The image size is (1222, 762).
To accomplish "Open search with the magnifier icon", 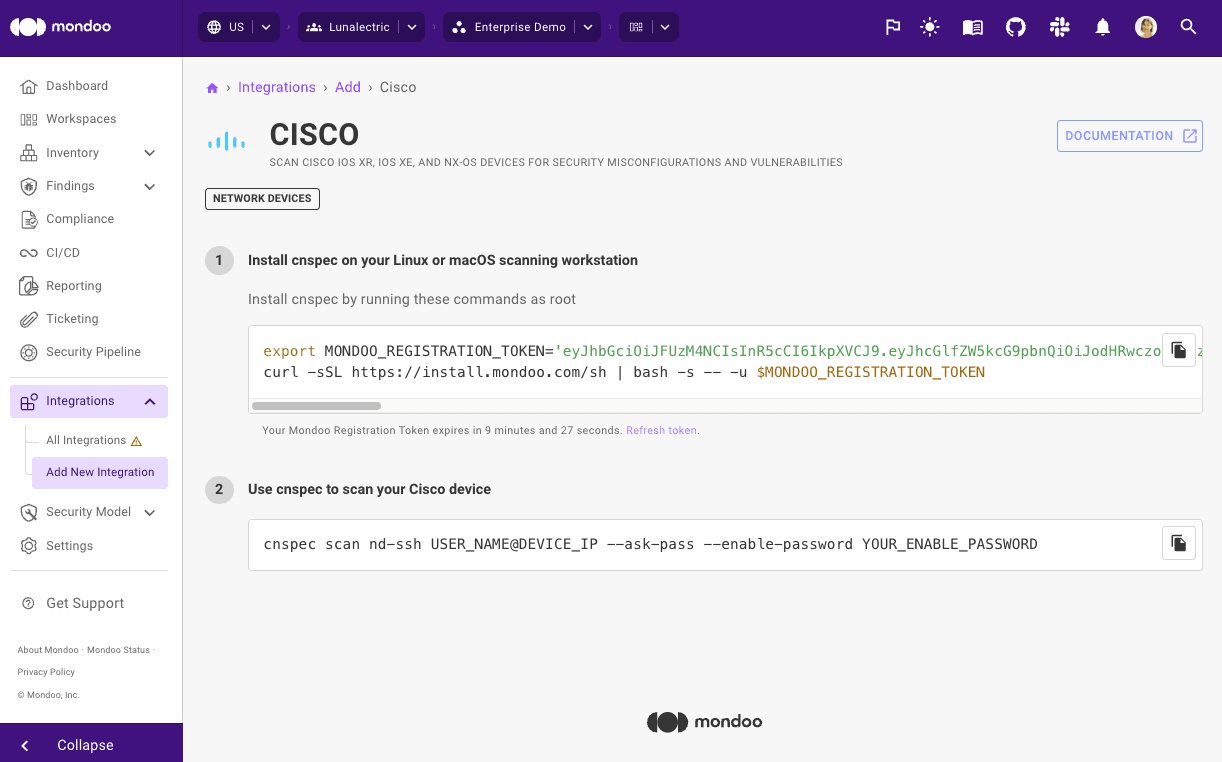I will point(1188,27).
